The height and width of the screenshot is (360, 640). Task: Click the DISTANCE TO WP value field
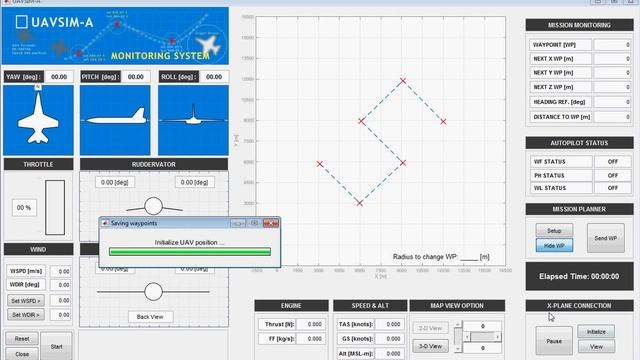coord(613,117)
